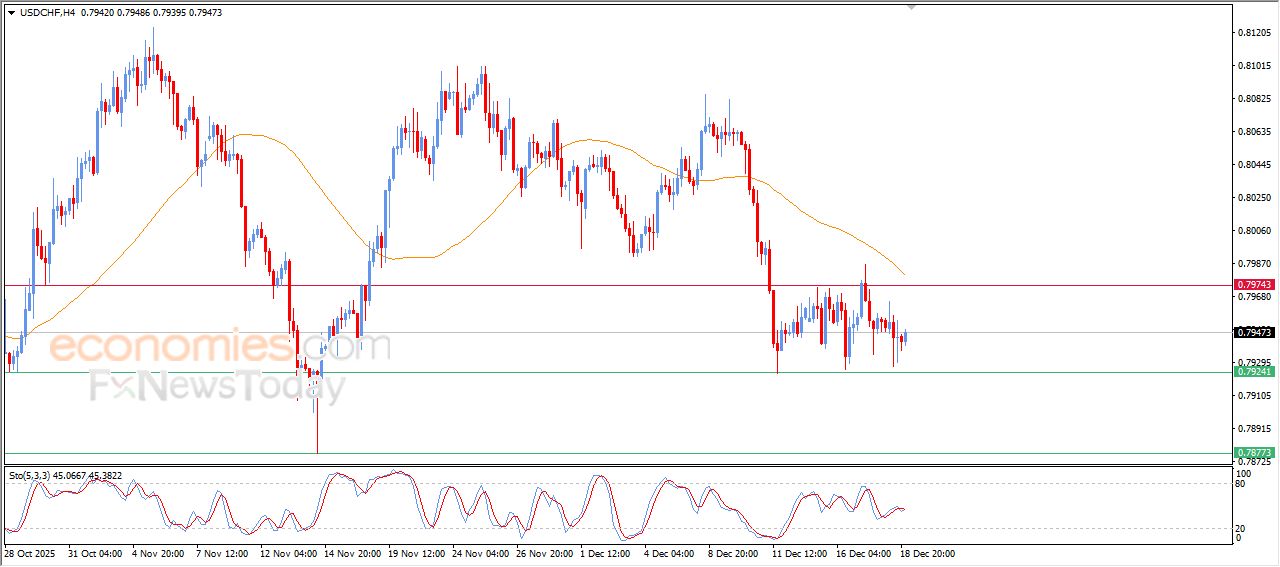
Task: Click the 28 Oct 2025 date label
Action: pos(30,552)
